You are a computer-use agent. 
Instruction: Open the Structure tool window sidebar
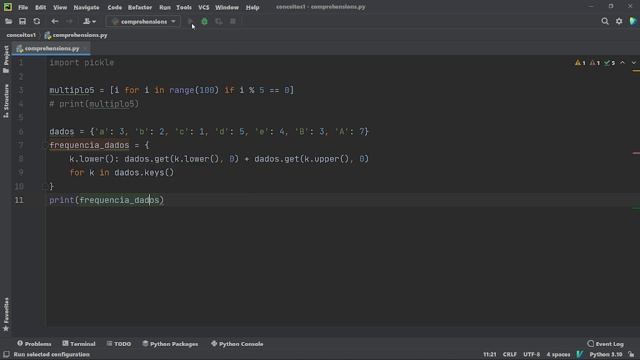pyautogui.click(x=6, y=101)
